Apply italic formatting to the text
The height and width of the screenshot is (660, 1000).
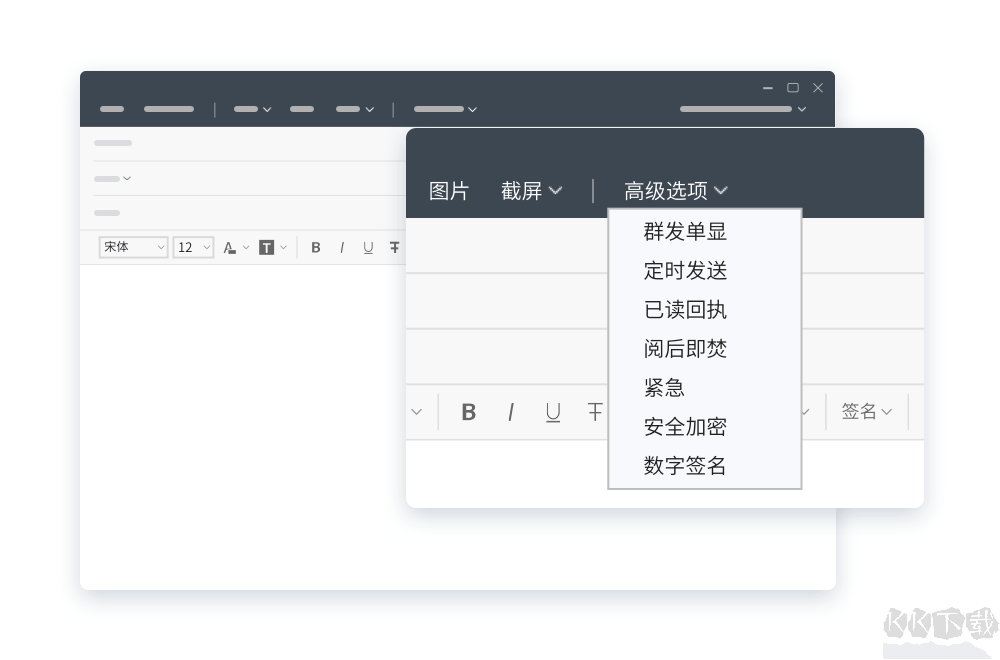click(342, 247)
